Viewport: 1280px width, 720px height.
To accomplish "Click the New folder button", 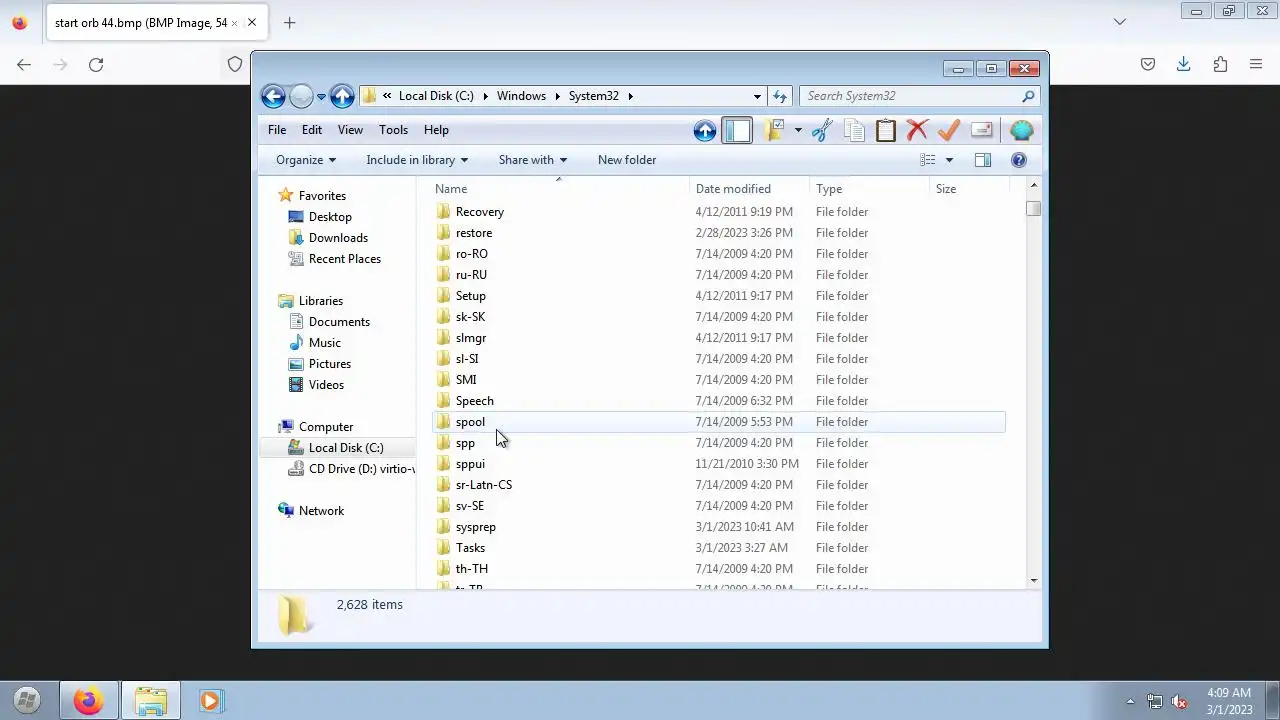I will [x=627, y=160].
